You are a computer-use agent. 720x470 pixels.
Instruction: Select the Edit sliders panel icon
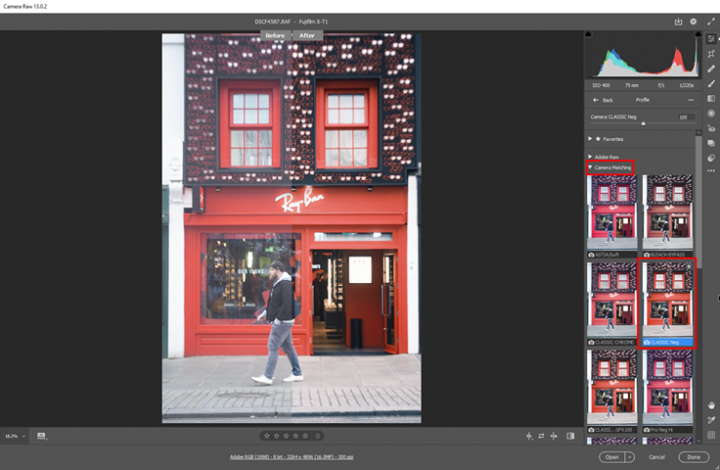click(711, 39)
